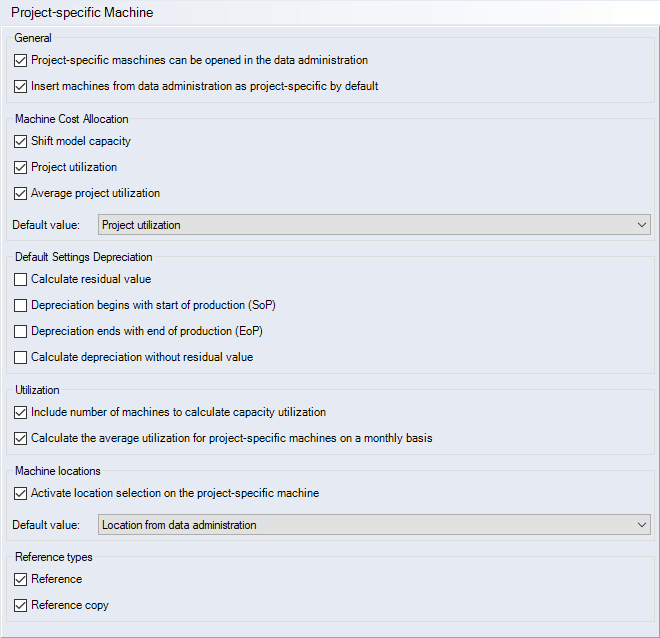This screenshot has width=660, height=638.
Task: Open the Machine locations default value dropdown
Action: (373, 525)
